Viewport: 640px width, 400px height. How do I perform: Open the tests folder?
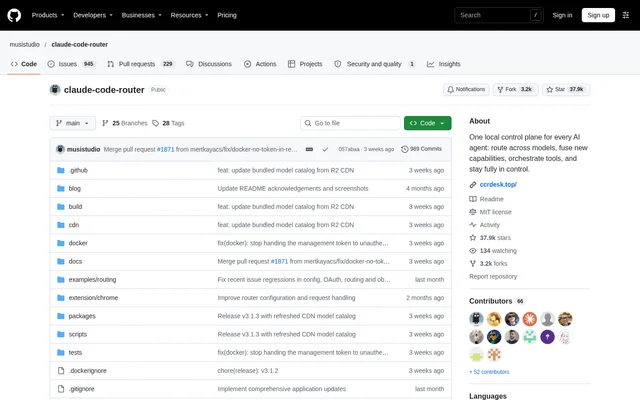click(75, 352)
